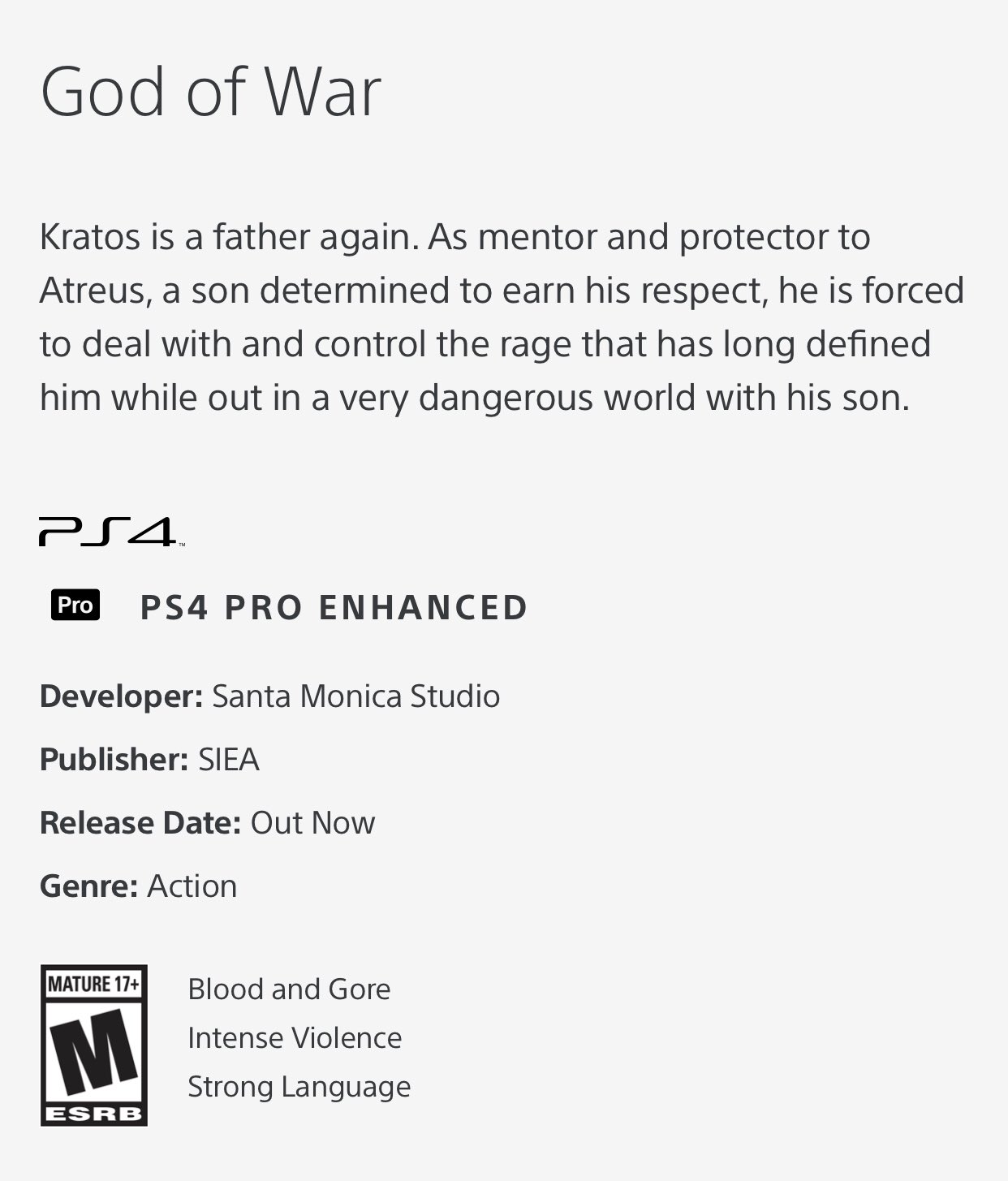Click the bold Developer label

[x=121, y=696]
